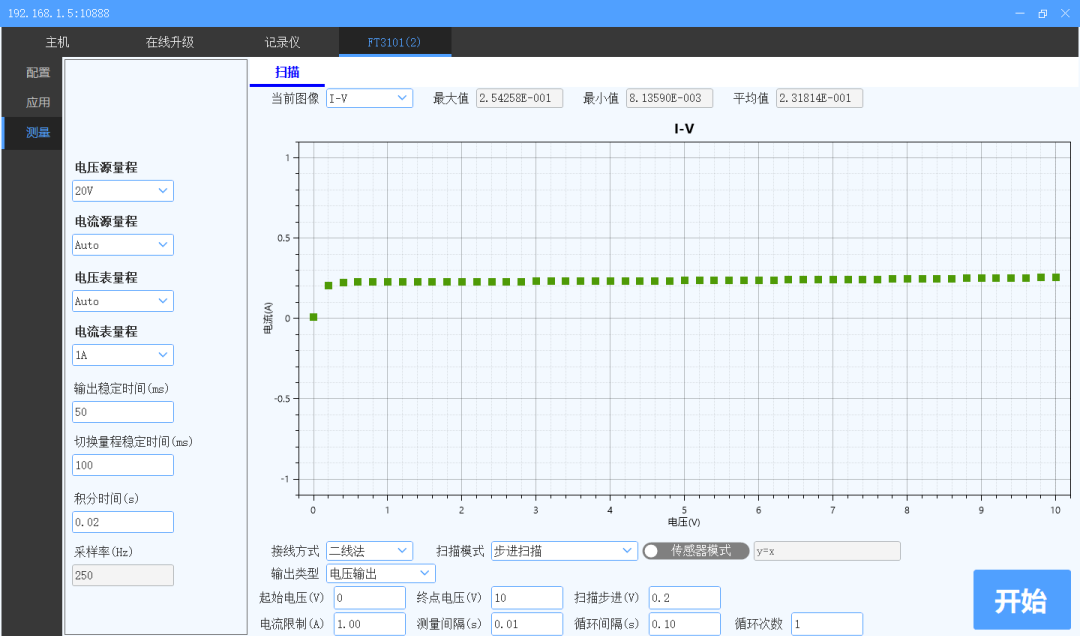Screen dimensions: 1080x636
Task: Open the 应用 sidebar item
Action: tap(38, 102)
